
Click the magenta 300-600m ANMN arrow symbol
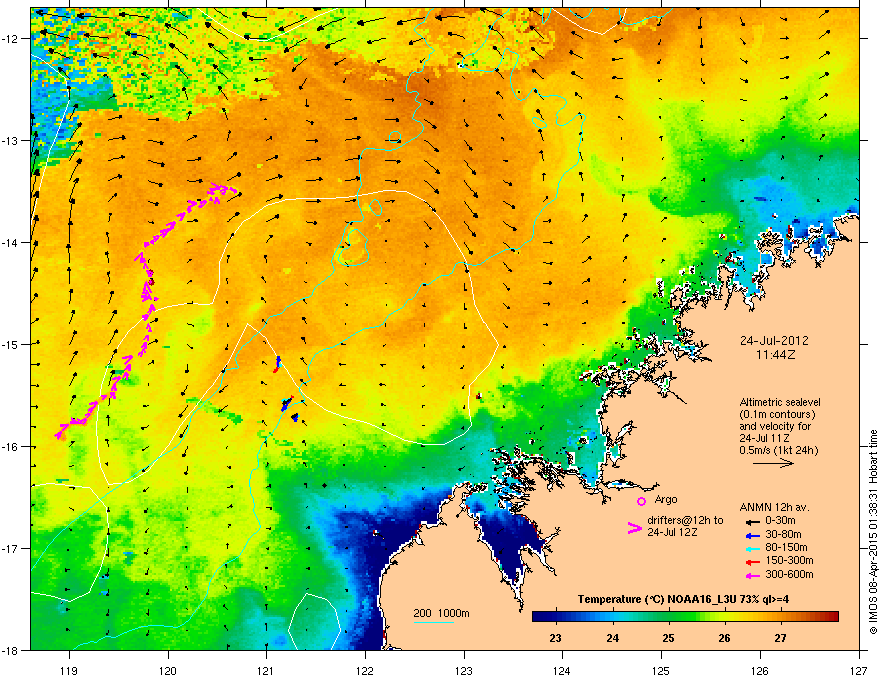point(751,575)
